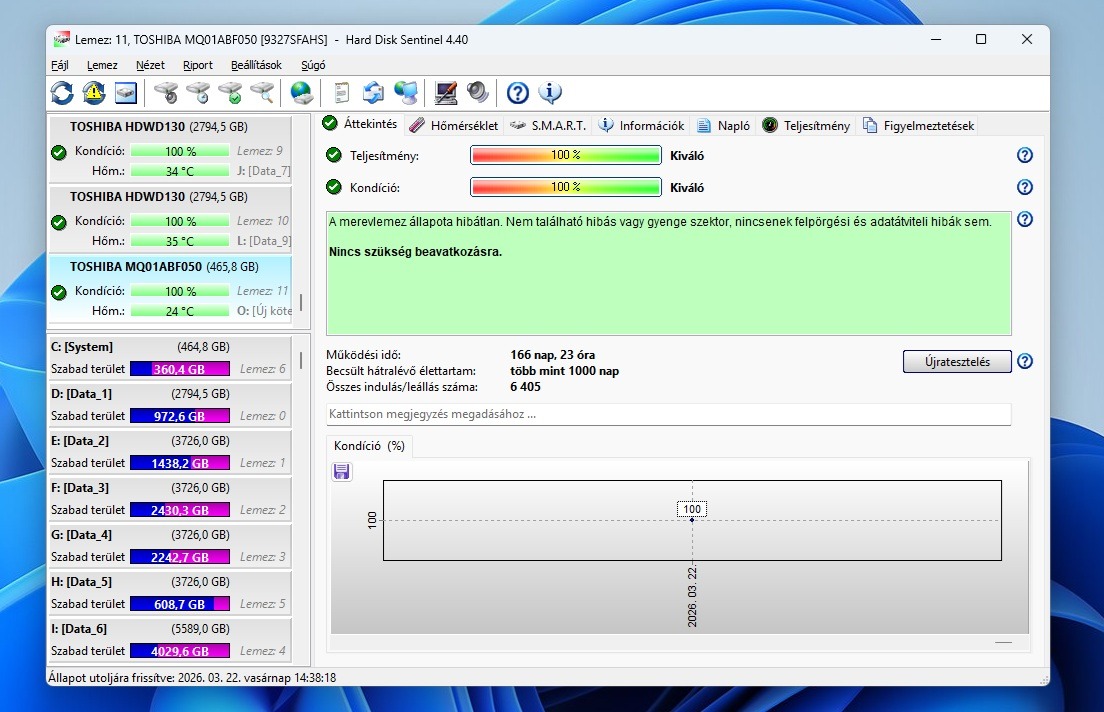Select the H: [Data_5] partition
This screenshot has width=1104, height=712.
[x=170, y=593]
